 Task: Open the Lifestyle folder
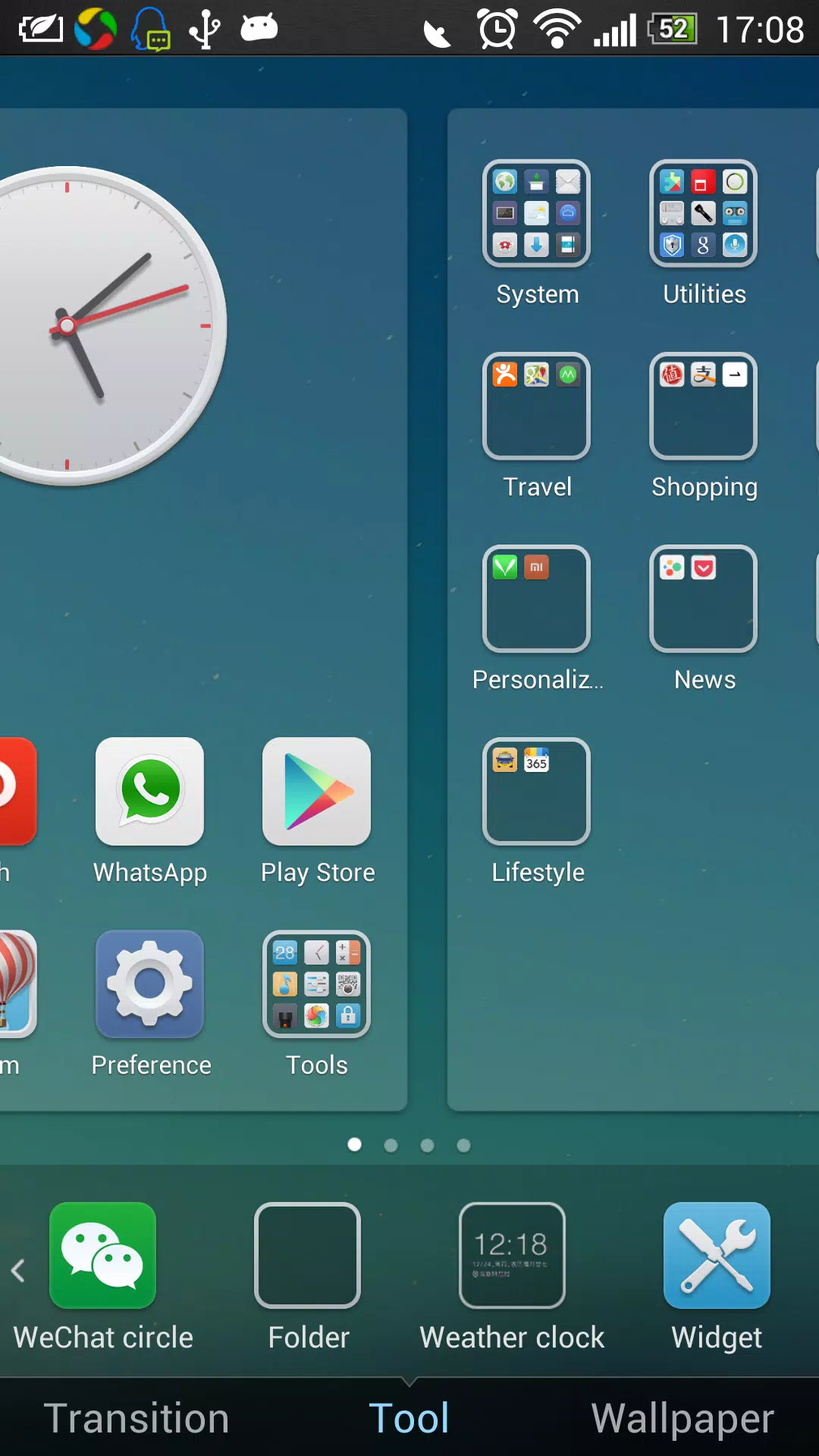pyautogui.click(x=536, y=791)
